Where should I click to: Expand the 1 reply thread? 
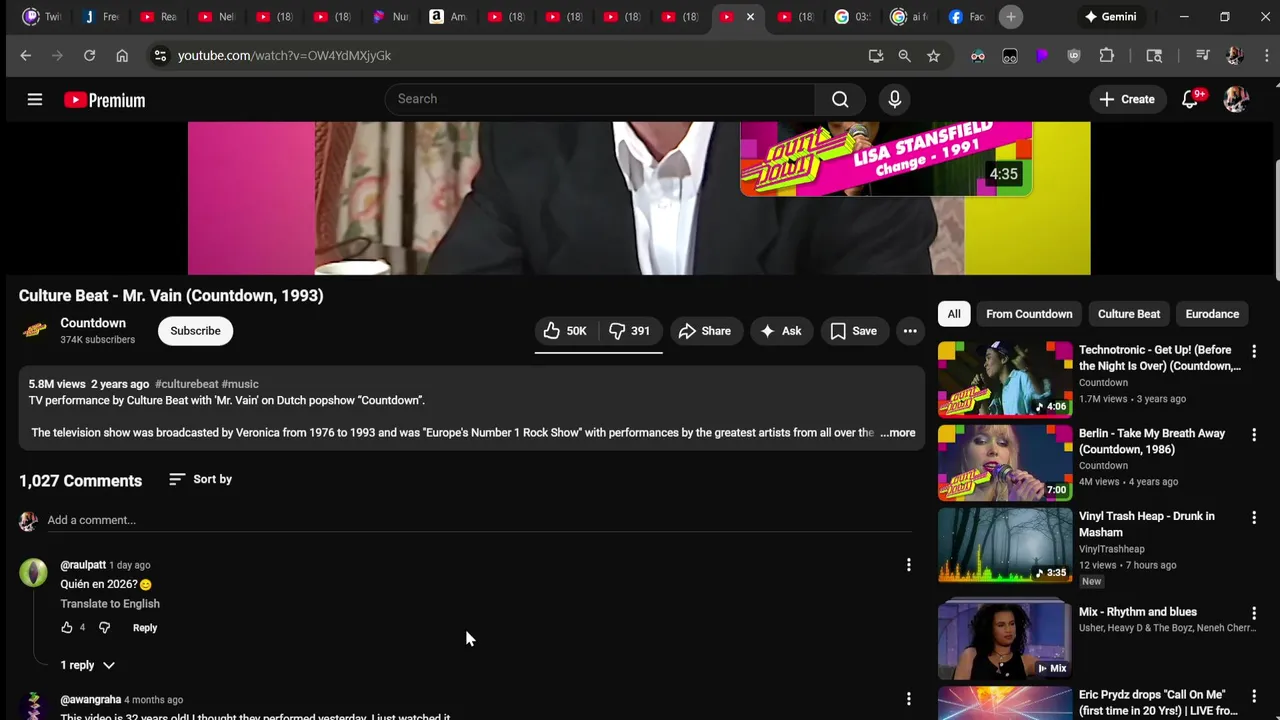[87, 665]
